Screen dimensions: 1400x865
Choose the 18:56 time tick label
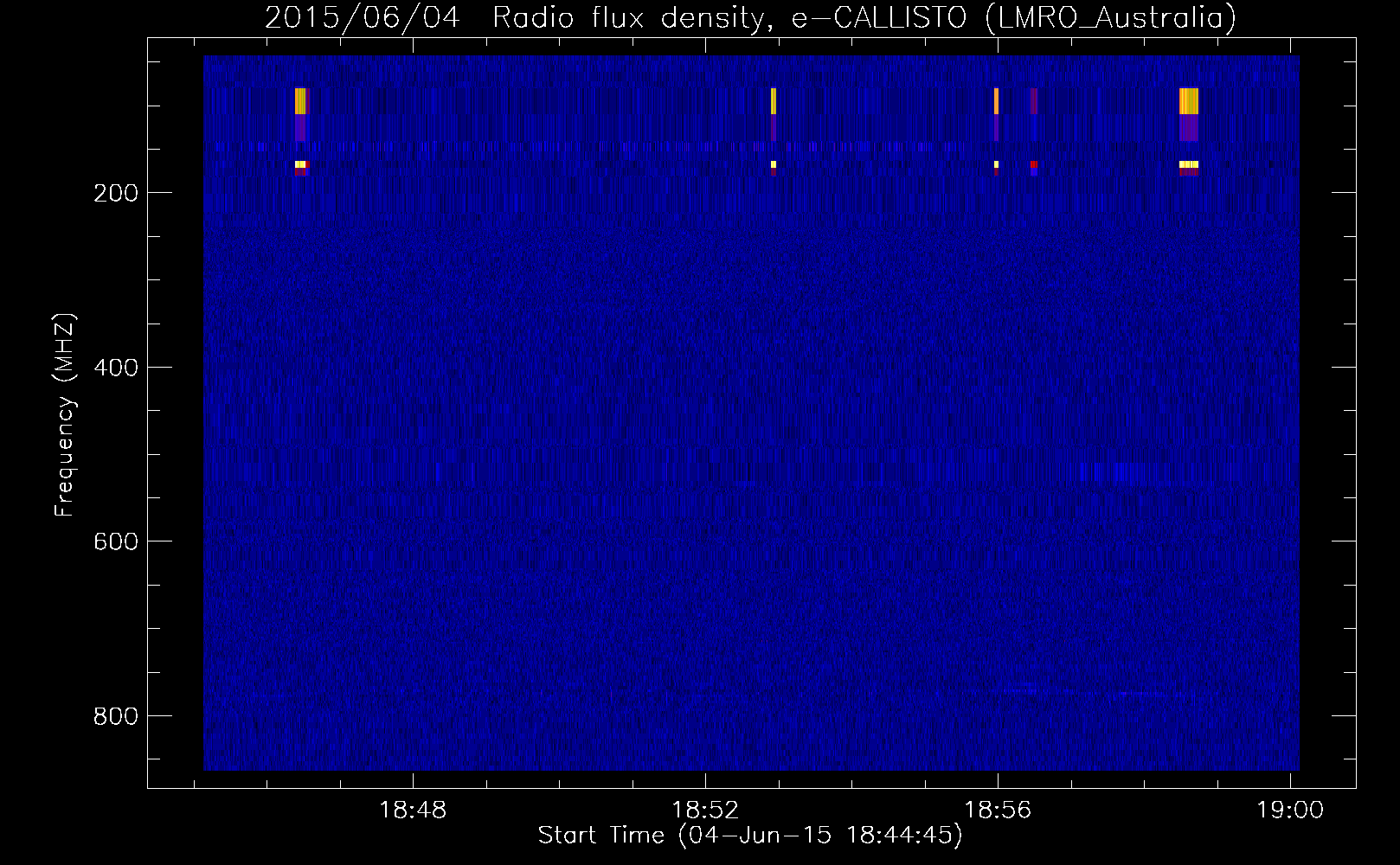pyautogui.click(x=998, y=811)
